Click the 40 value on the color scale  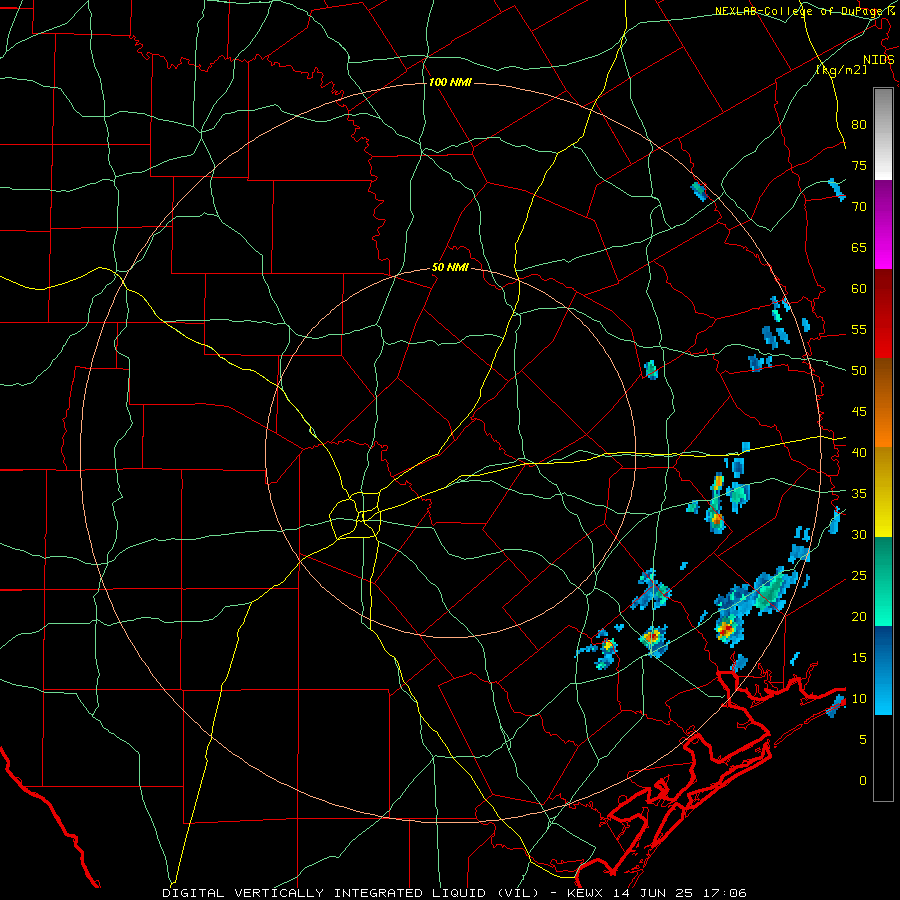(x=859, y=453)
